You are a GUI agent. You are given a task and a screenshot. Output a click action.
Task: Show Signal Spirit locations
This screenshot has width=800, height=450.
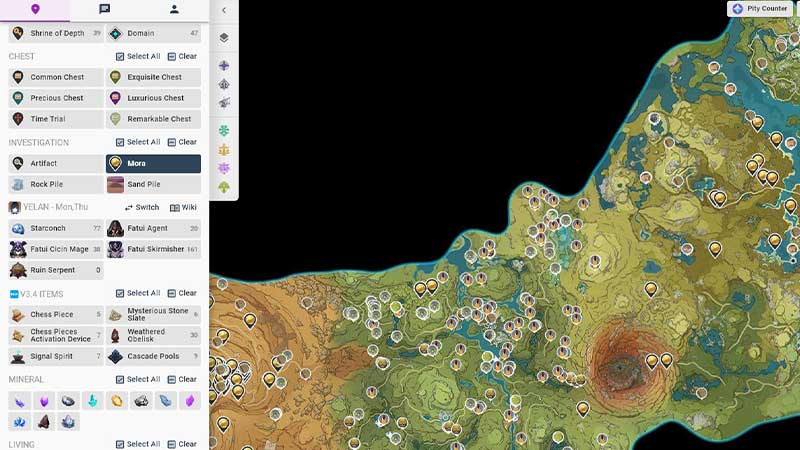click(x=56, y=356)
